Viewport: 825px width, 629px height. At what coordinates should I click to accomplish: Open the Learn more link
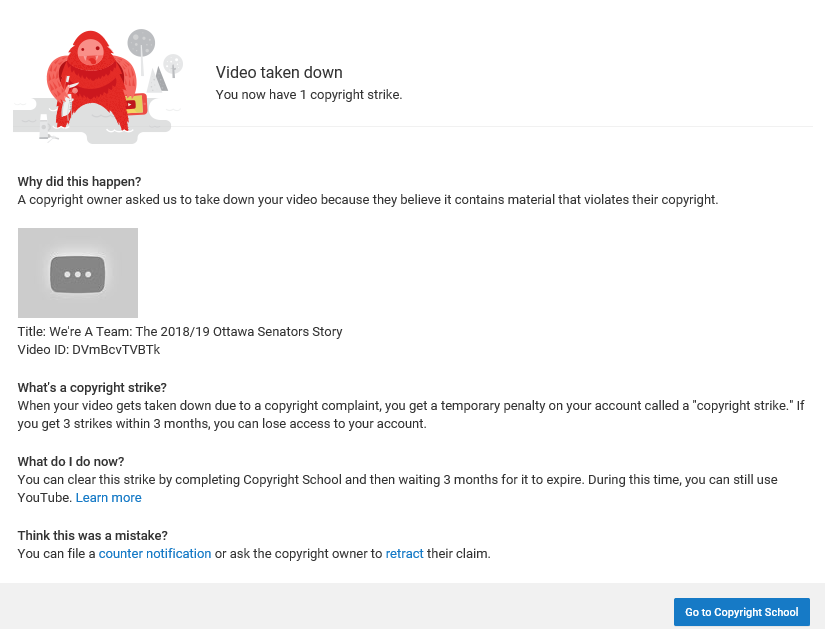tap(108, 497)
